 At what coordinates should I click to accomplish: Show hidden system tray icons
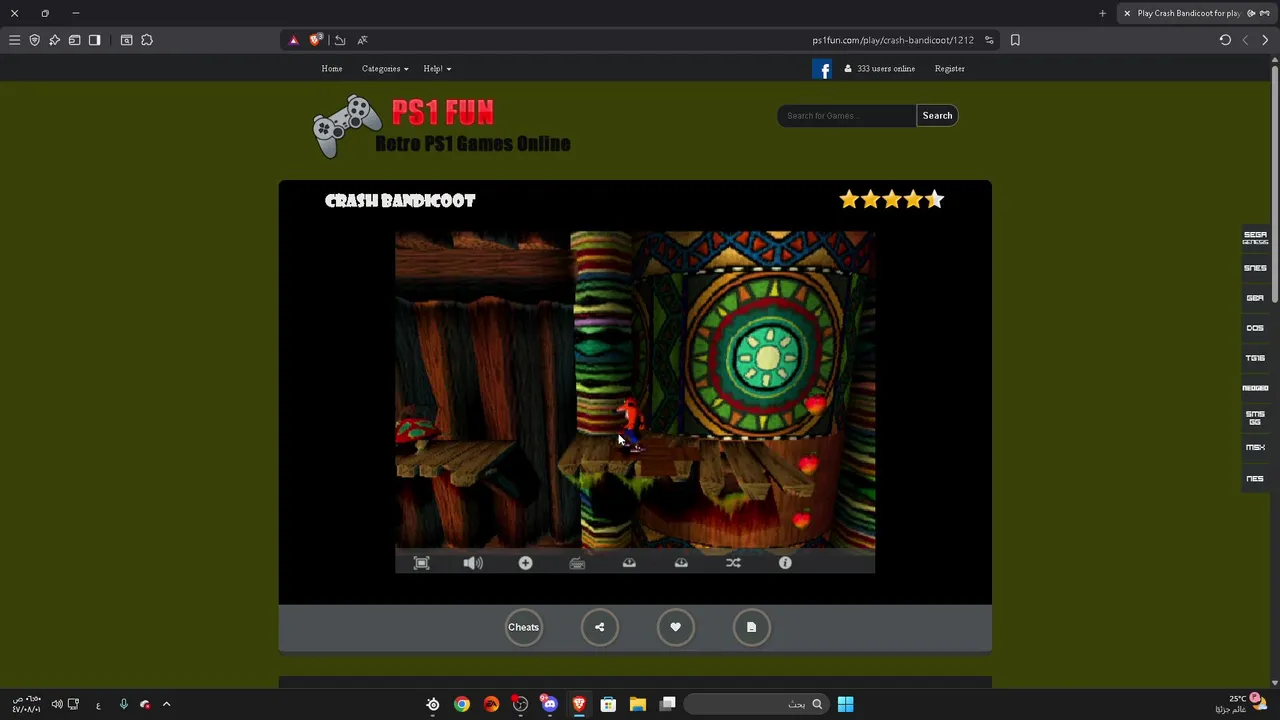pos(166,704)
